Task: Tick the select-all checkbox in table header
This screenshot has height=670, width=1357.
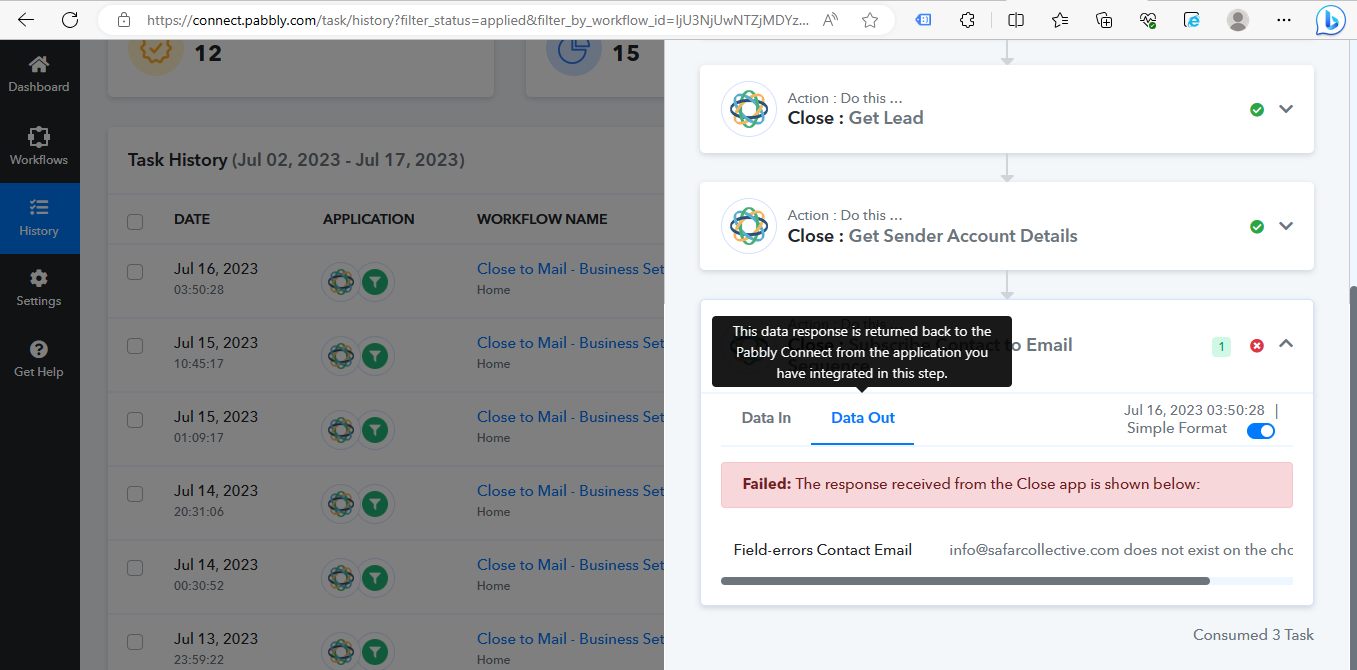Action: click(135, 221)
